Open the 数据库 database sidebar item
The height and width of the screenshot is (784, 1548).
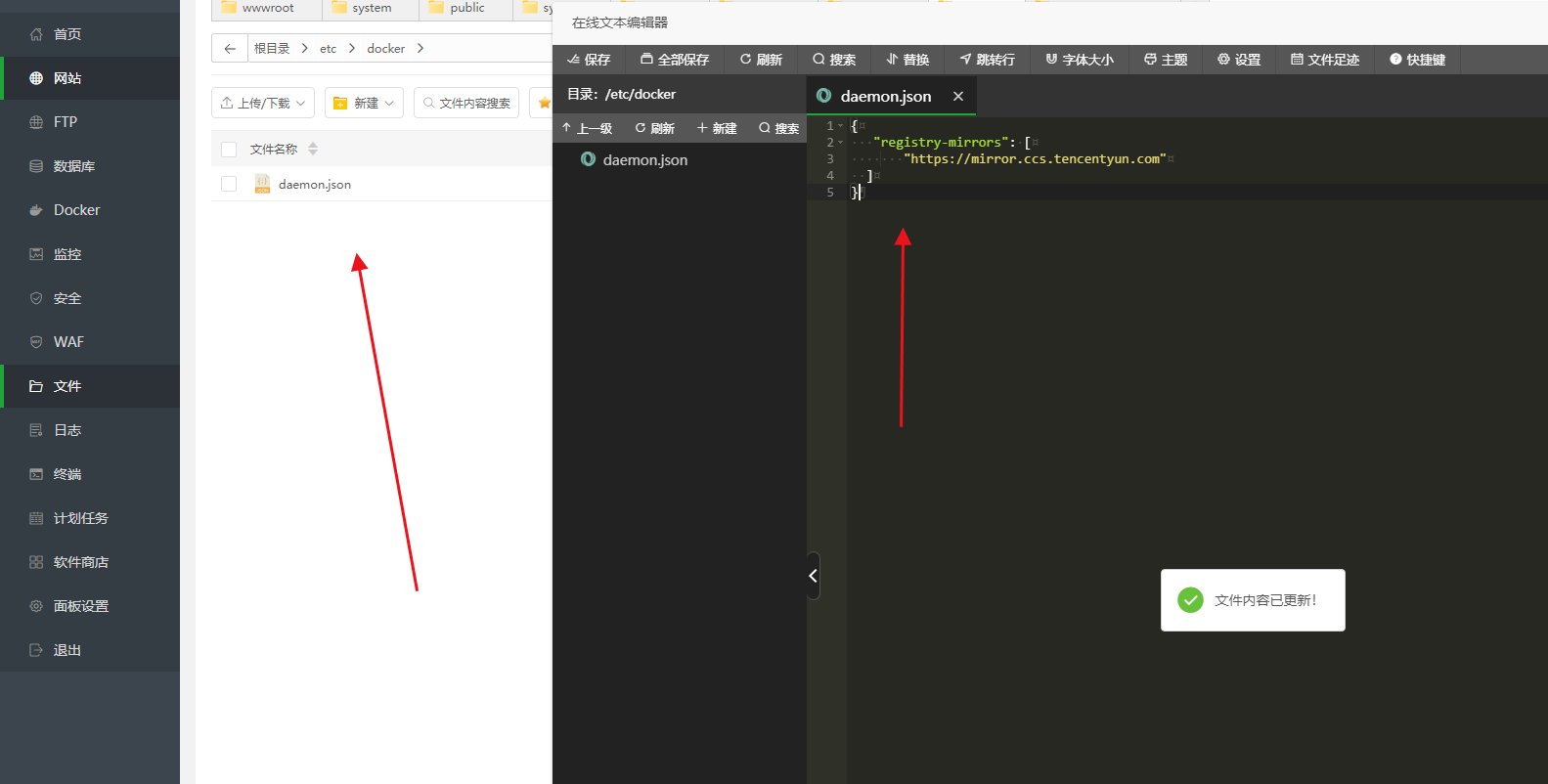point(90,166)
